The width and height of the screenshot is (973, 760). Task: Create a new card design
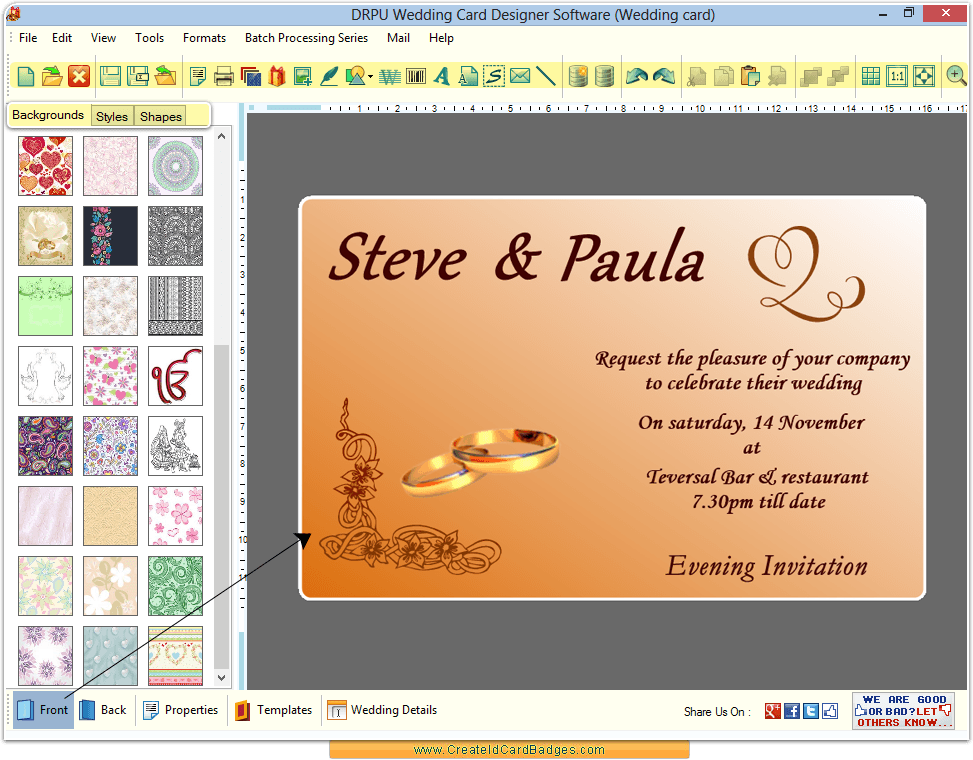[x=25, y=75]
